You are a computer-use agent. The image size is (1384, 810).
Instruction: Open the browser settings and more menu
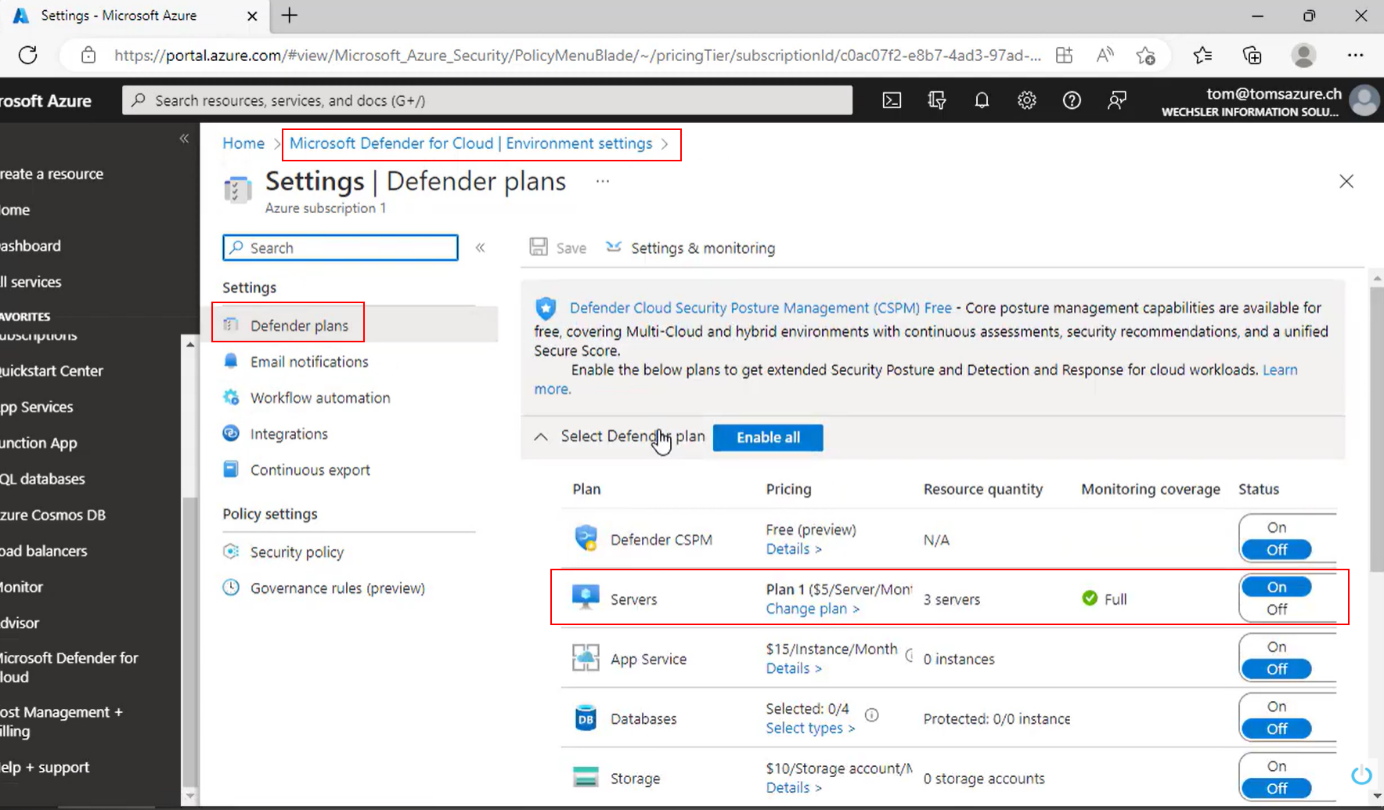(x=1355, y=55)
